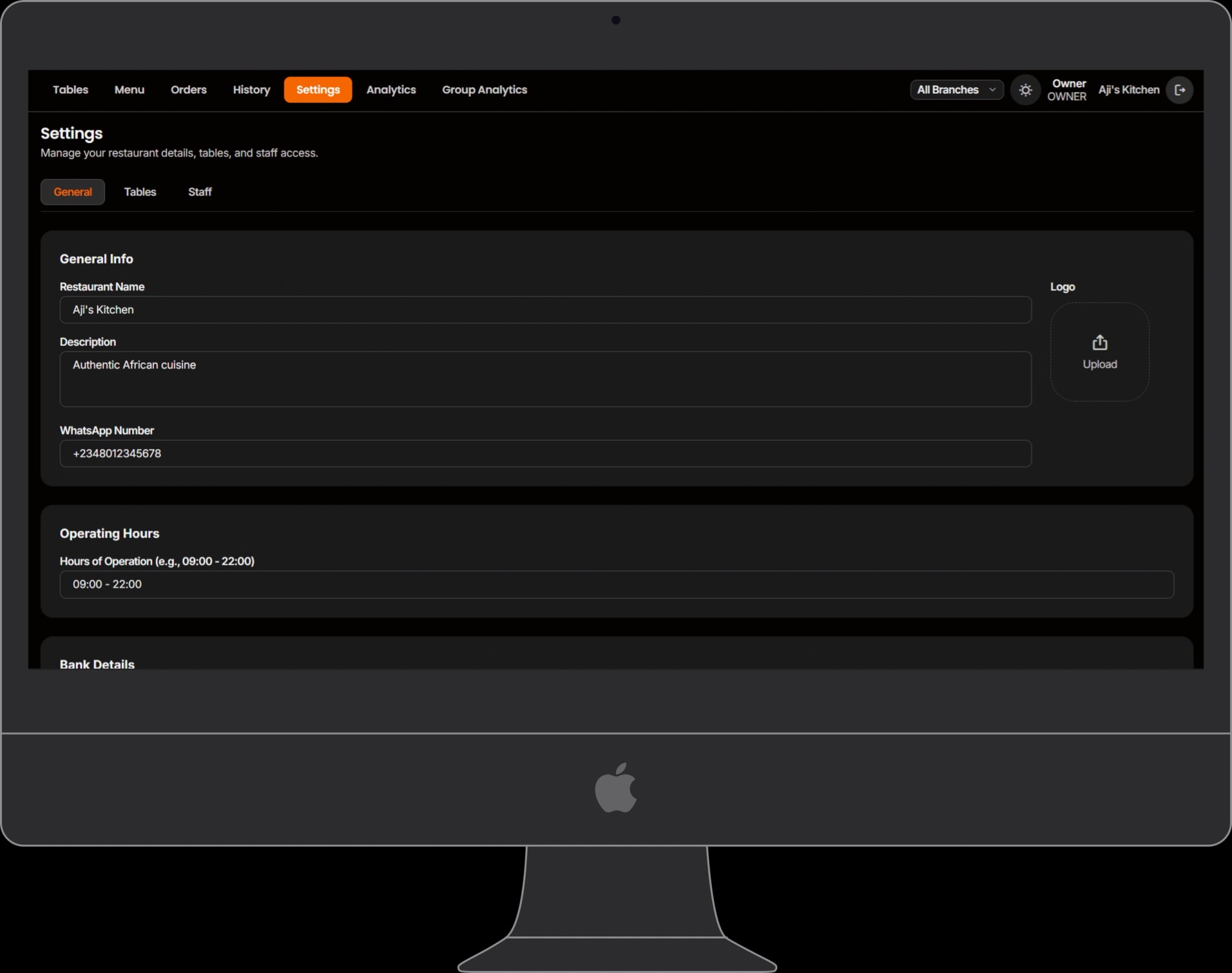The height and width of the screenshot is (973, 1232).
Task: Click the Aji's Kitchen header name
Action: 1129,90
